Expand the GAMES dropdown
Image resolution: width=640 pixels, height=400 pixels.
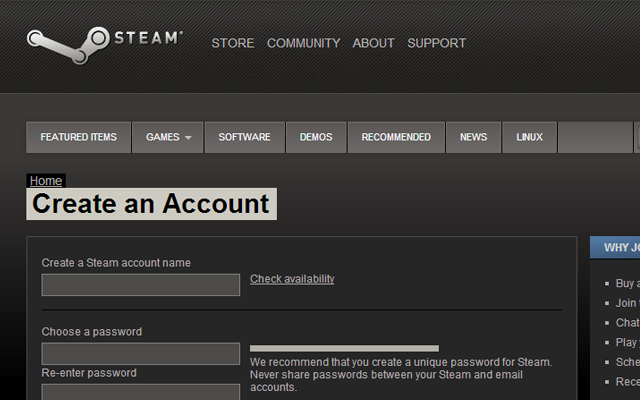click(168, 137)
